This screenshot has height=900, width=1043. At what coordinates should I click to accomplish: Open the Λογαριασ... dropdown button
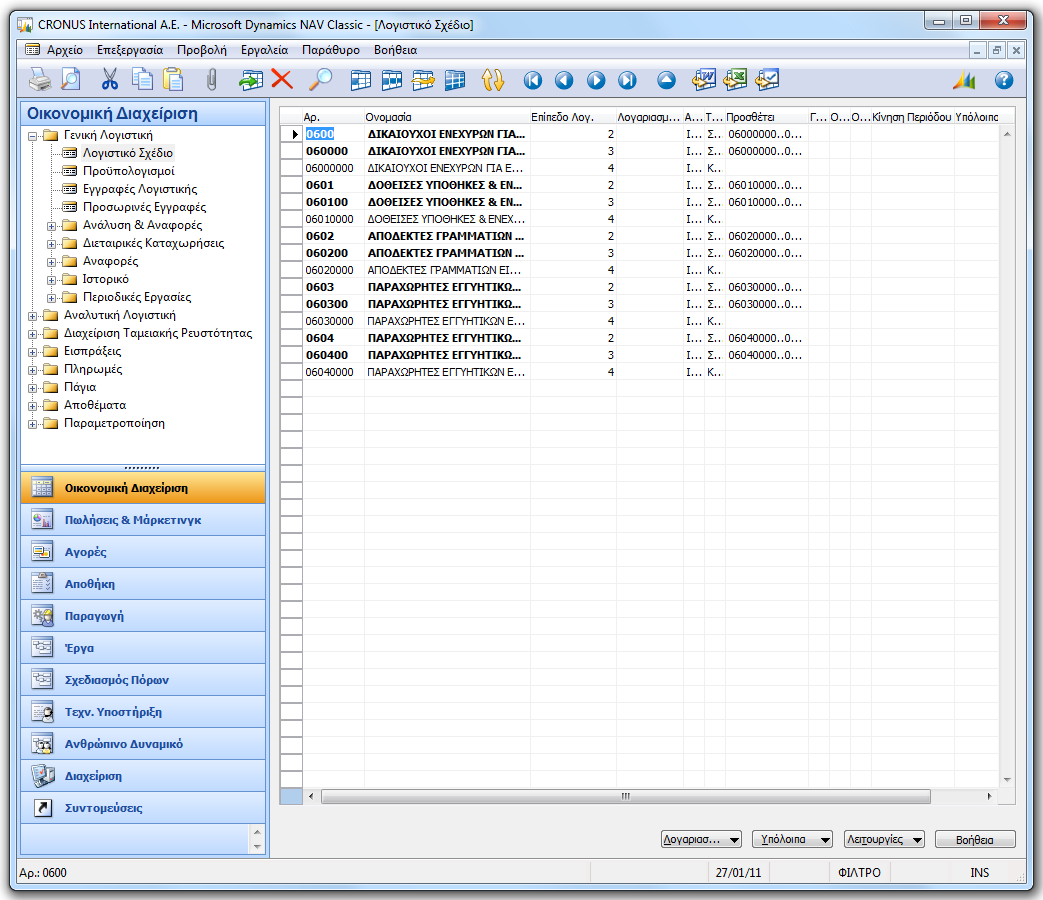(x=701, y=839)
